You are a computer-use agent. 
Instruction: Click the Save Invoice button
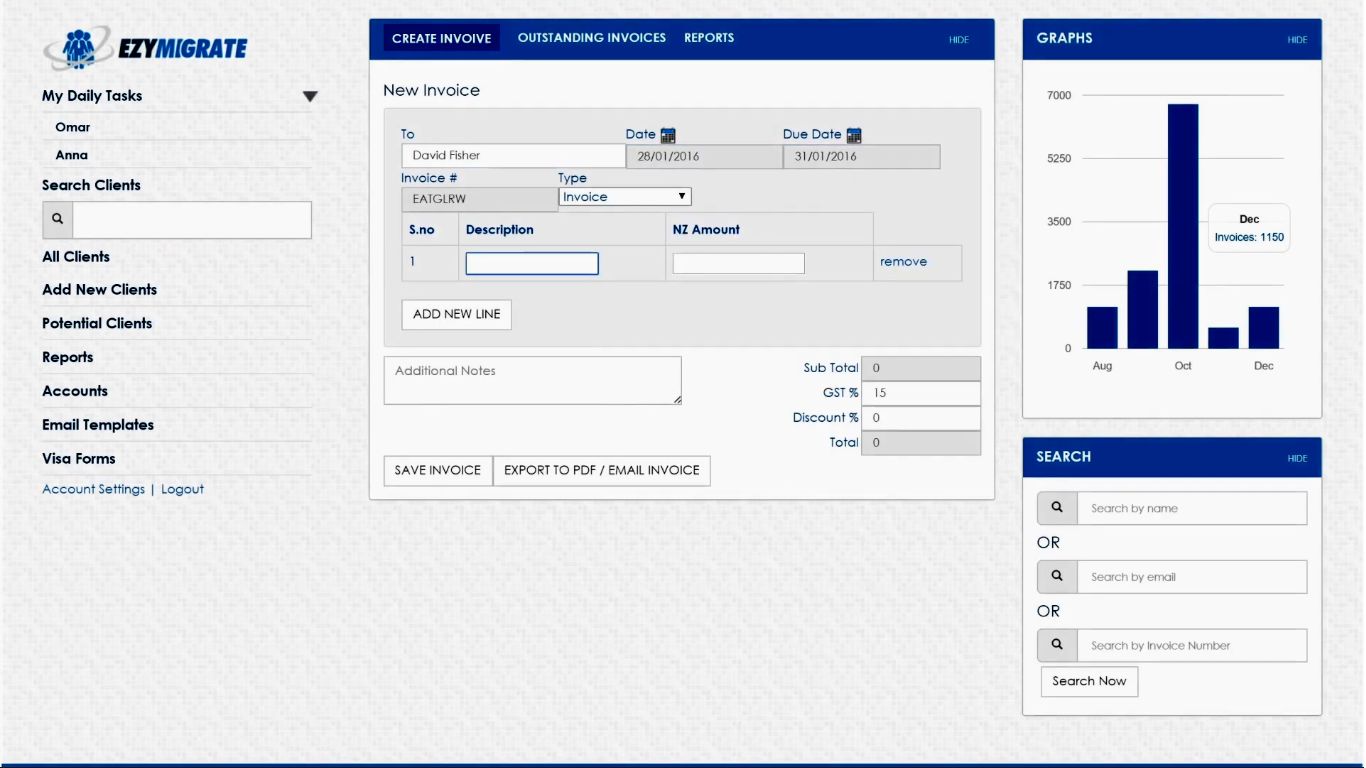point(438,470)
